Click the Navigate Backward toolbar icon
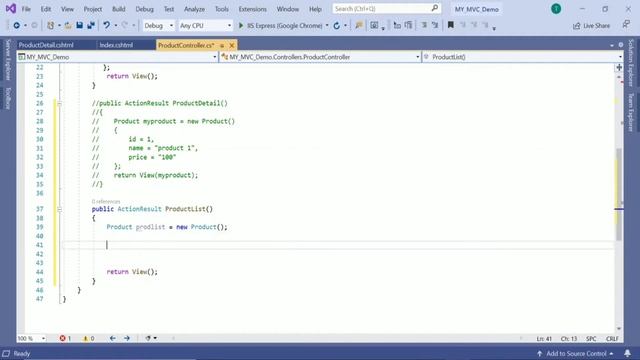The image size is (640, 360). [16, 25]
